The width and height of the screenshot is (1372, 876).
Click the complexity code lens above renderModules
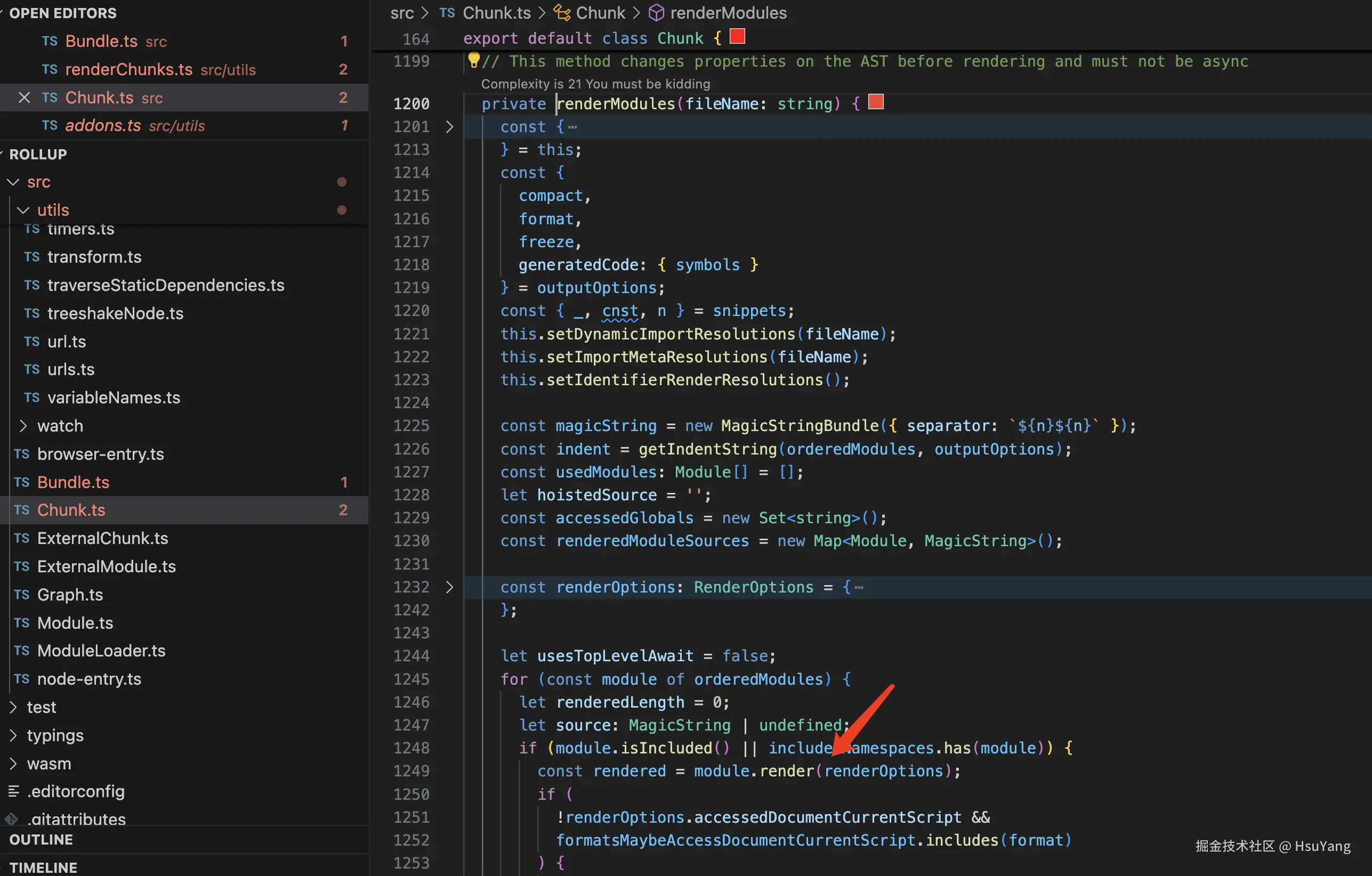(595, 84)
